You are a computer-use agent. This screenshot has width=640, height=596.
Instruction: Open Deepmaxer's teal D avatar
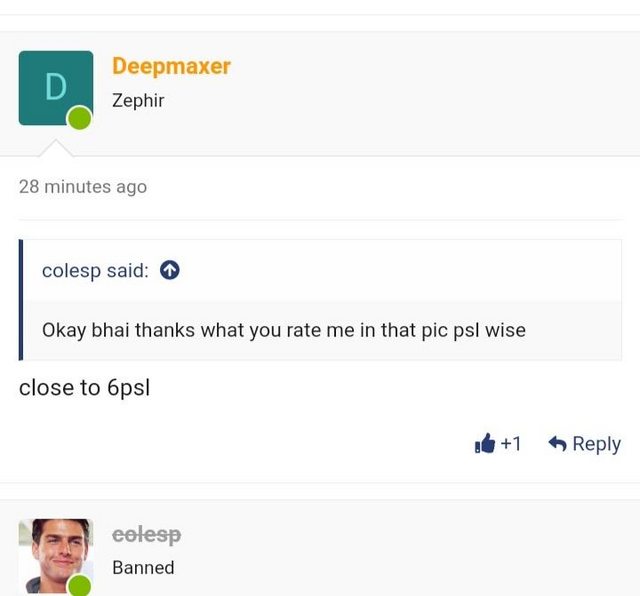[56, 88]
